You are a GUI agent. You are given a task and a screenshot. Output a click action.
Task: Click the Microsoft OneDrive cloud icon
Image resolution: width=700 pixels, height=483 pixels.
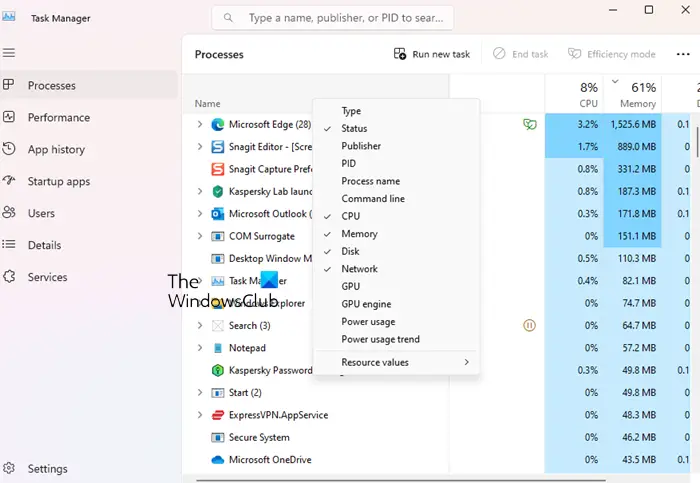point(217,460)
